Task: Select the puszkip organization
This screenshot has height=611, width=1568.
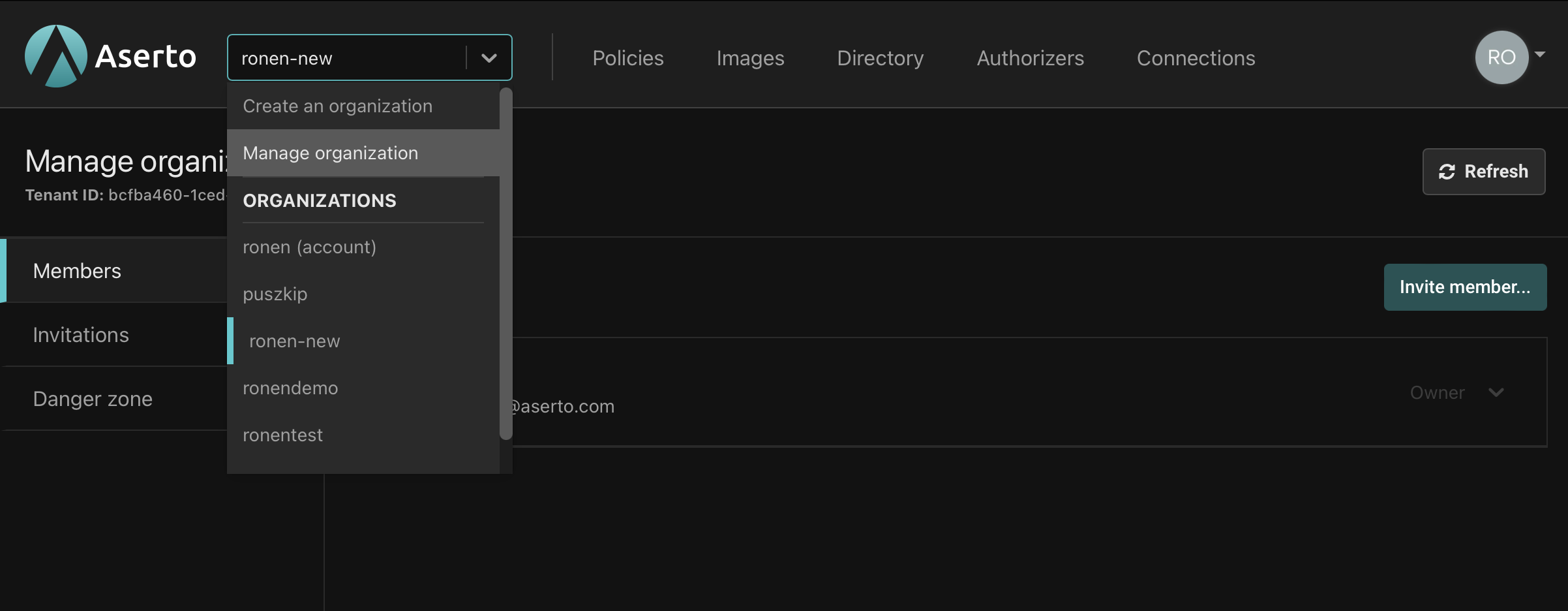Action: (275, 294)
